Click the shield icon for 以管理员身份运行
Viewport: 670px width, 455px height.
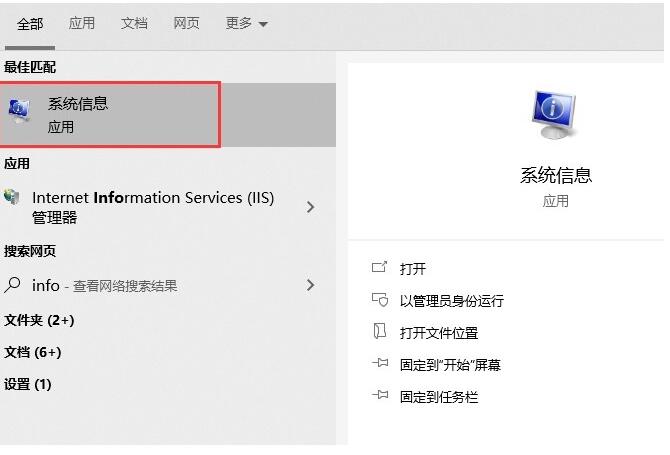(379, 299)
